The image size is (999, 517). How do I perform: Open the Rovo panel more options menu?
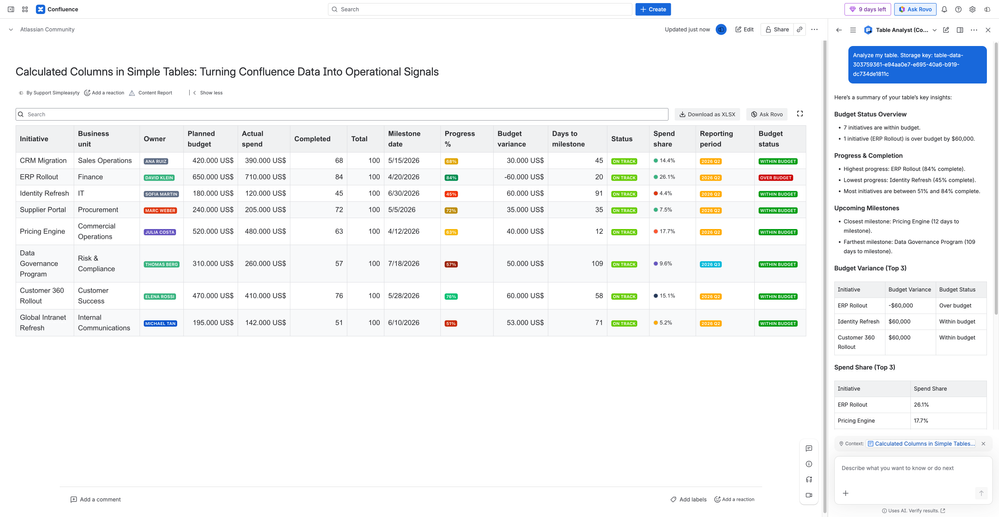(974, 30)
